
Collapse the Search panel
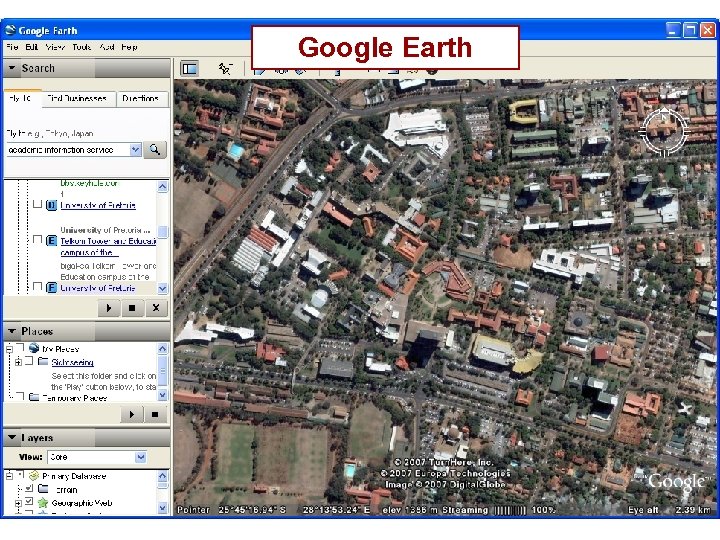click(x=12, y=68)
